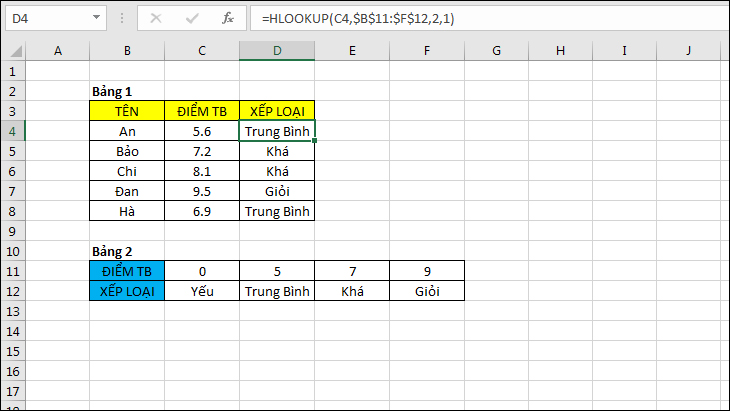Click the Yếu cell in Bảng 2
Viewport: 730px width, 411px height.
click(x=202, y=291)
